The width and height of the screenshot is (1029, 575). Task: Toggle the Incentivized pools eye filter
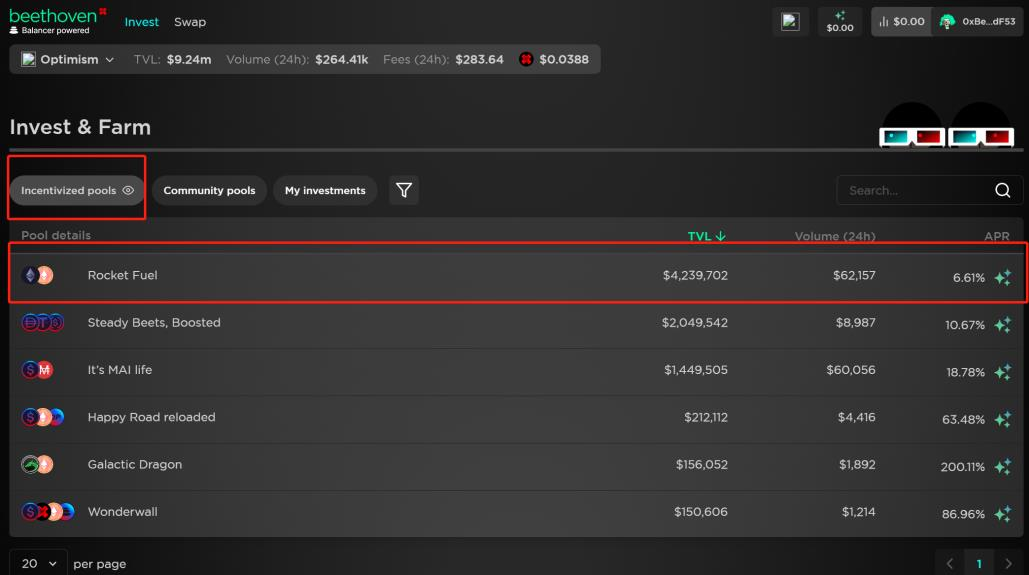pos(128,190)
